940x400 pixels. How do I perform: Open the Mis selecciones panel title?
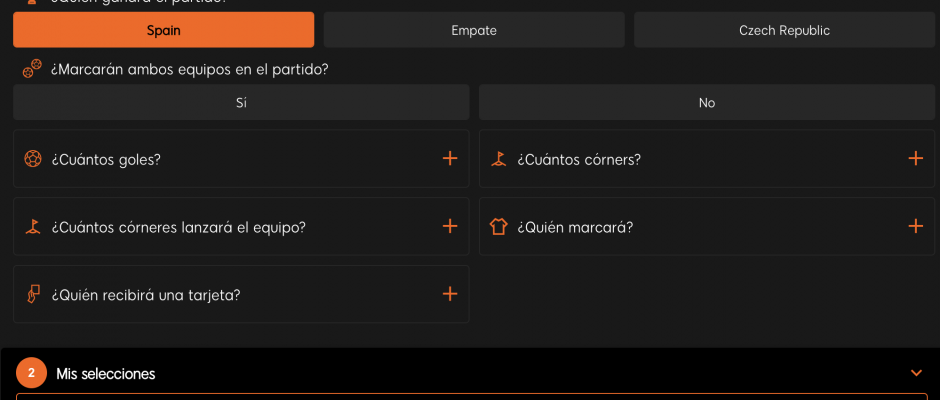(x=106, y=374)
